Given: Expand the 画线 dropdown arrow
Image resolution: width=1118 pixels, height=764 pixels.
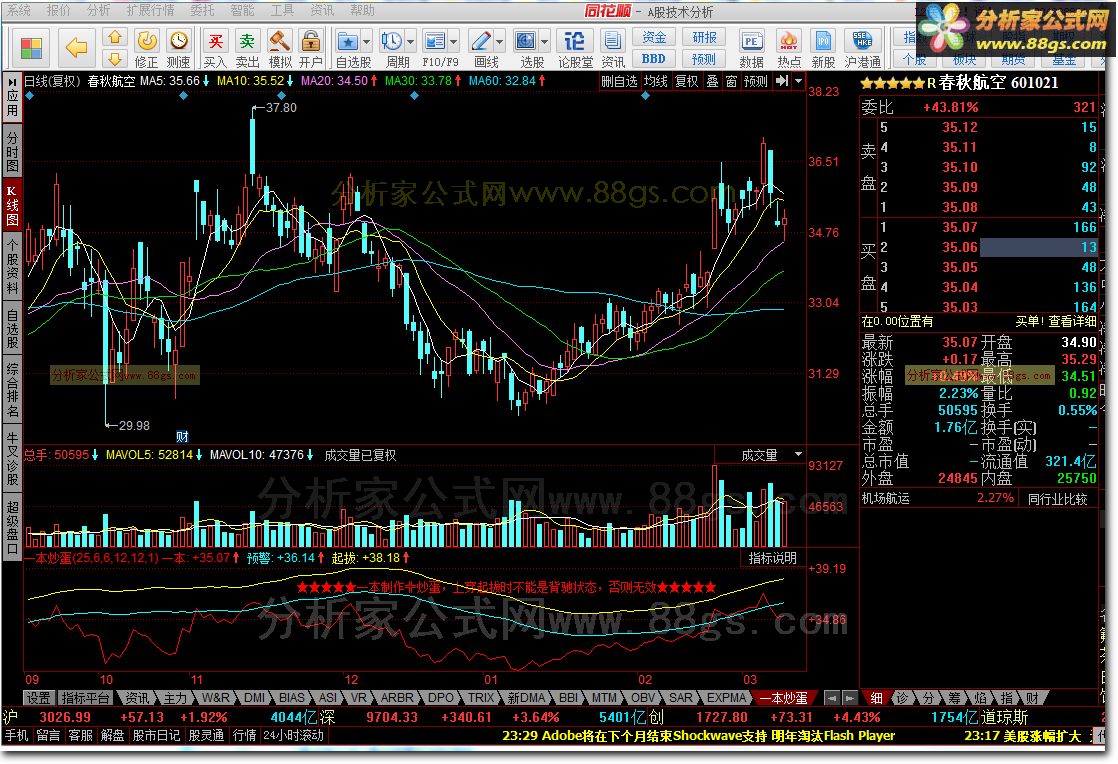Looking at the screenshot, I should point(499,41).
